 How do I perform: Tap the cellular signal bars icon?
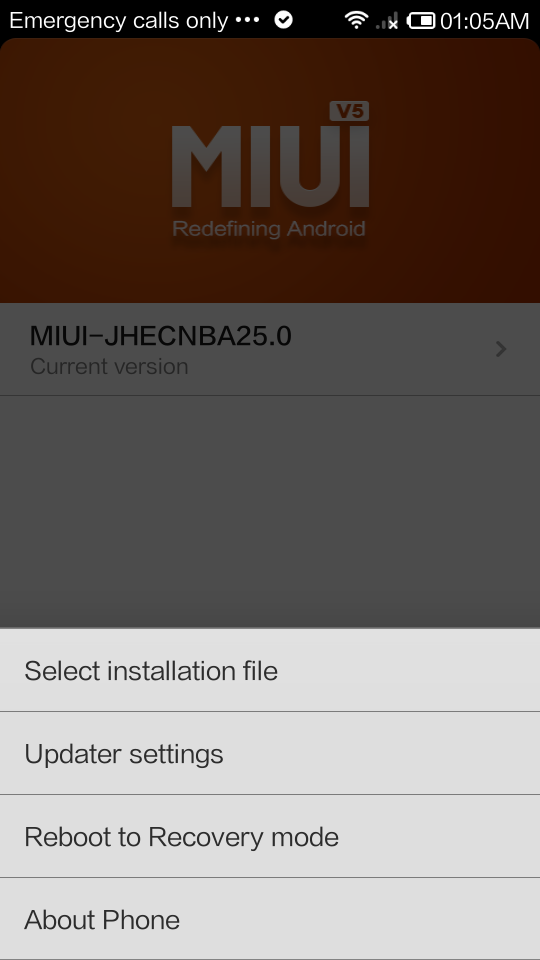click(386, 21)
